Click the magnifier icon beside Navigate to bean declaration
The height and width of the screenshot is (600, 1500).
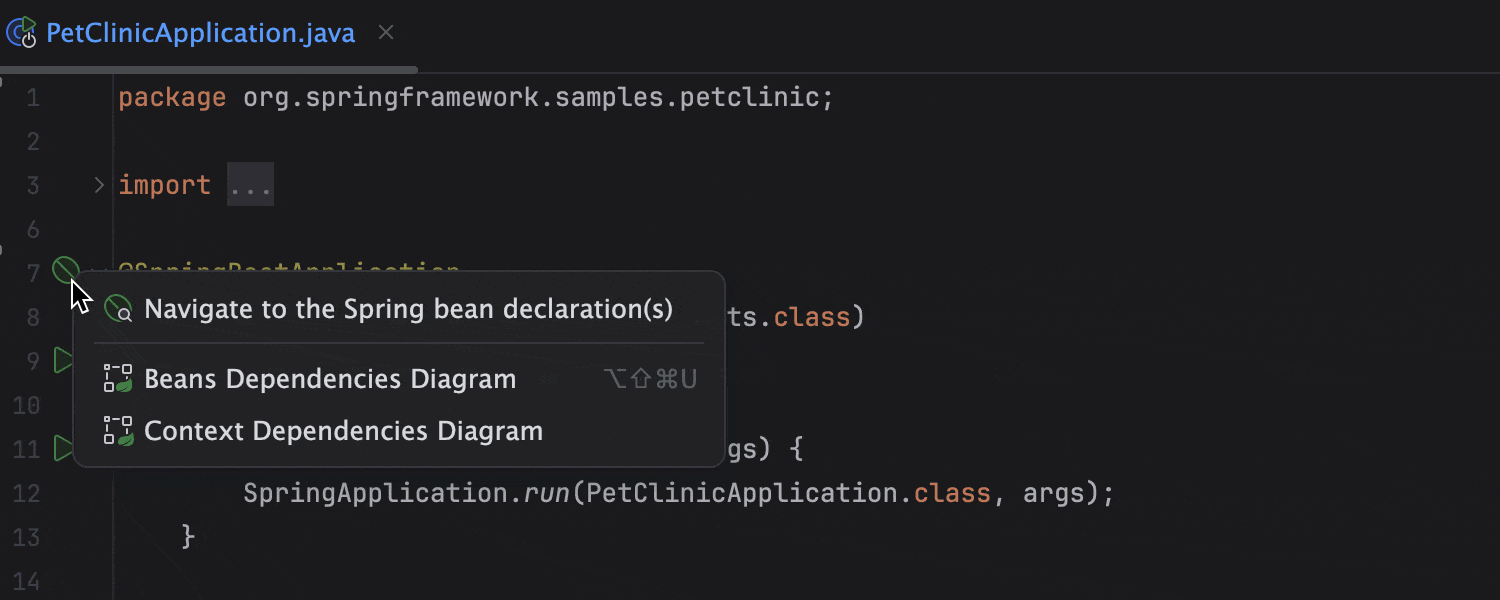click(120, 311)
